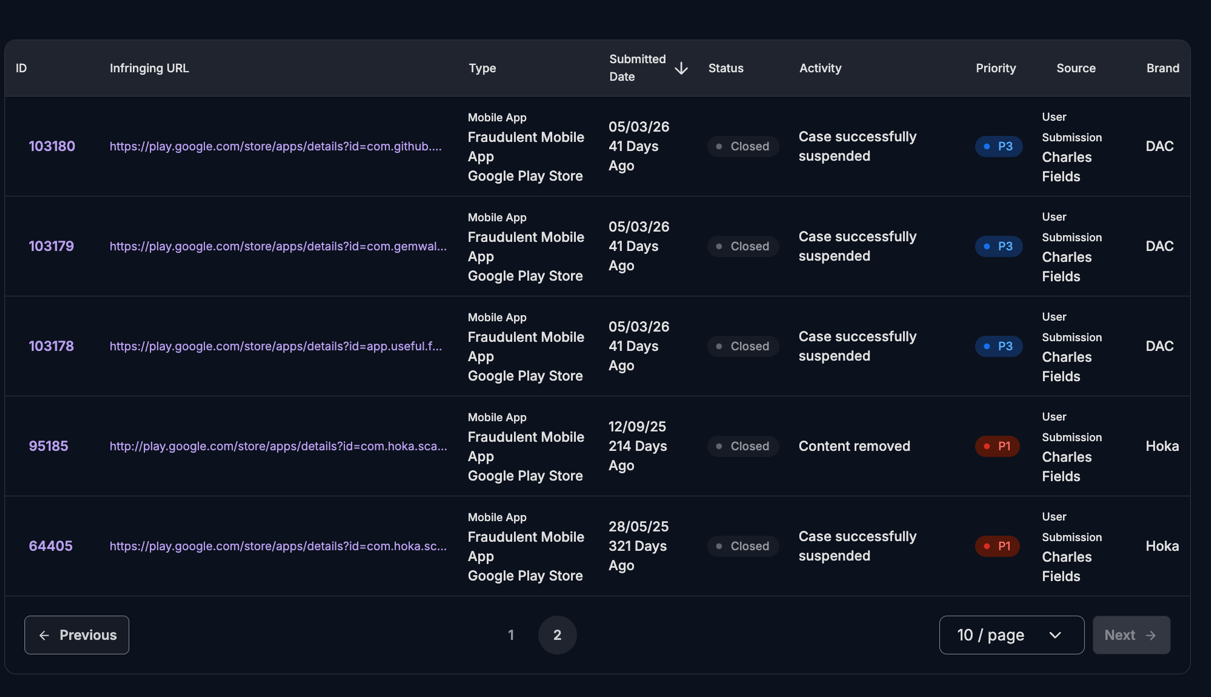The height and width of the screenshot is (697, 1211).
Task: Click P3 priority badge on case 103180
Action: click(998, 146)
